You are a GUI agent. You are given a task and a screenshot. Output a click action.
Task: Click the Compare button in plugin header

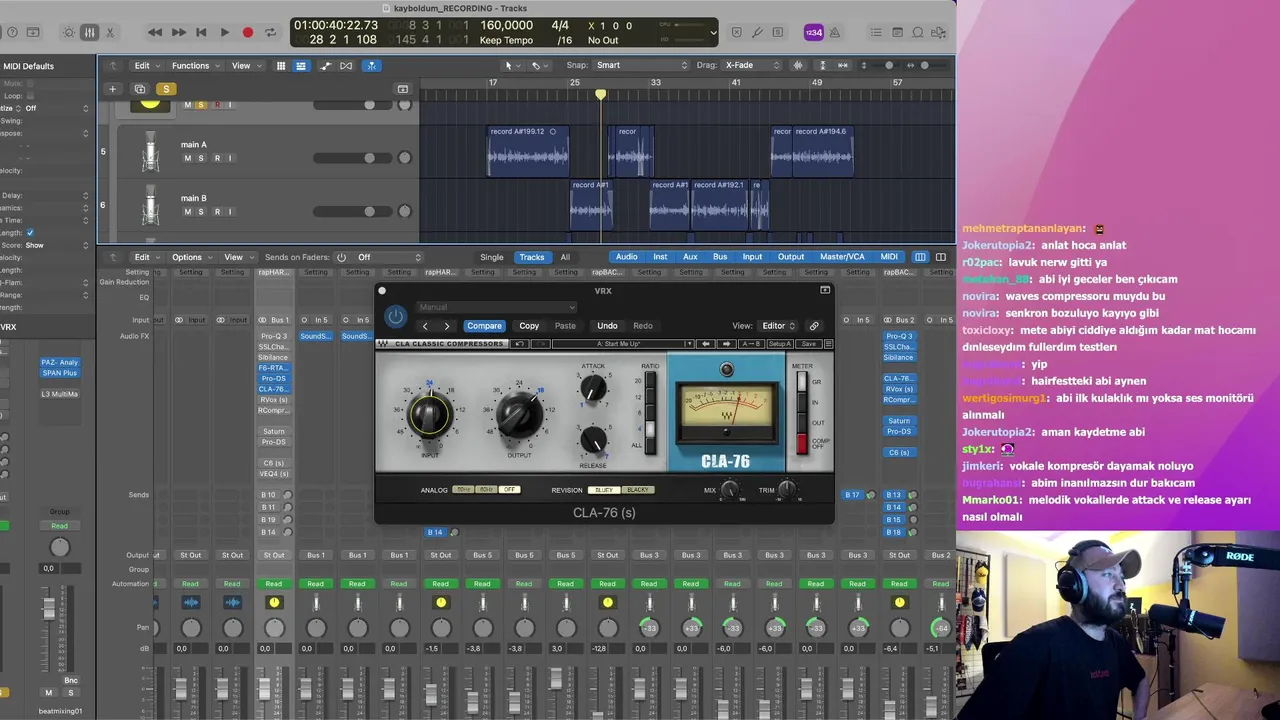pos(484,326)
